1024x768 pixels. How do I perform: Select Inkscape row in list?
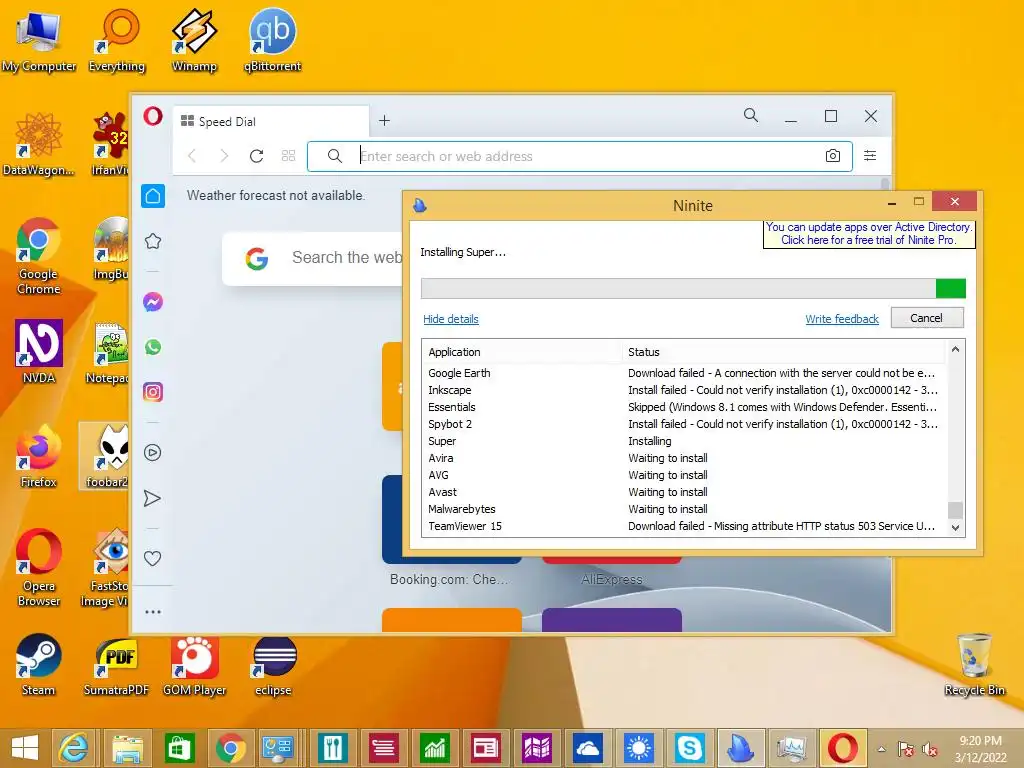pos(684,390)
